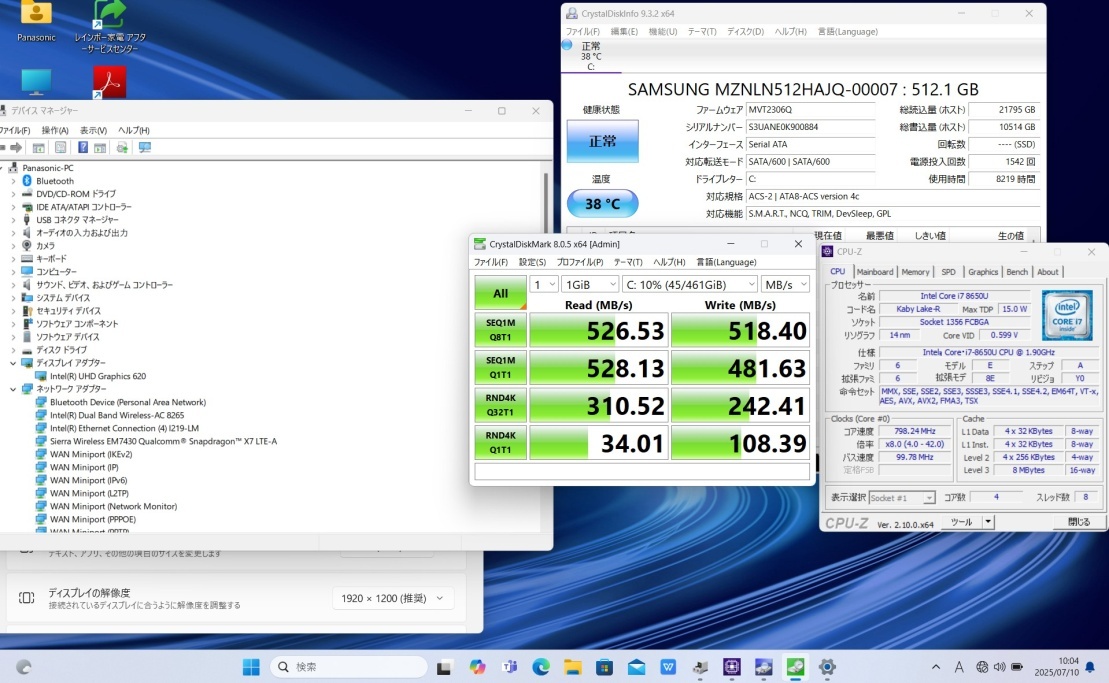This screenshot has width=1109, height=683.
Task: Switch to CPU-Z via purple chip taskbar icon
Action: (x=731, y=667)
